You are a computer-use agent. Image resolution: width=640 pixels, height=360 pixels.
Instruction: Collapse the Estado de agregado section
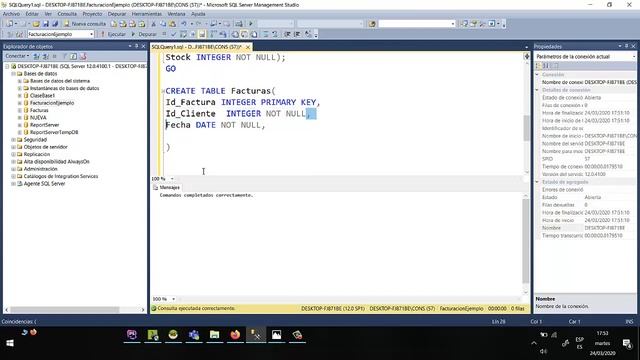coord(537,182)
